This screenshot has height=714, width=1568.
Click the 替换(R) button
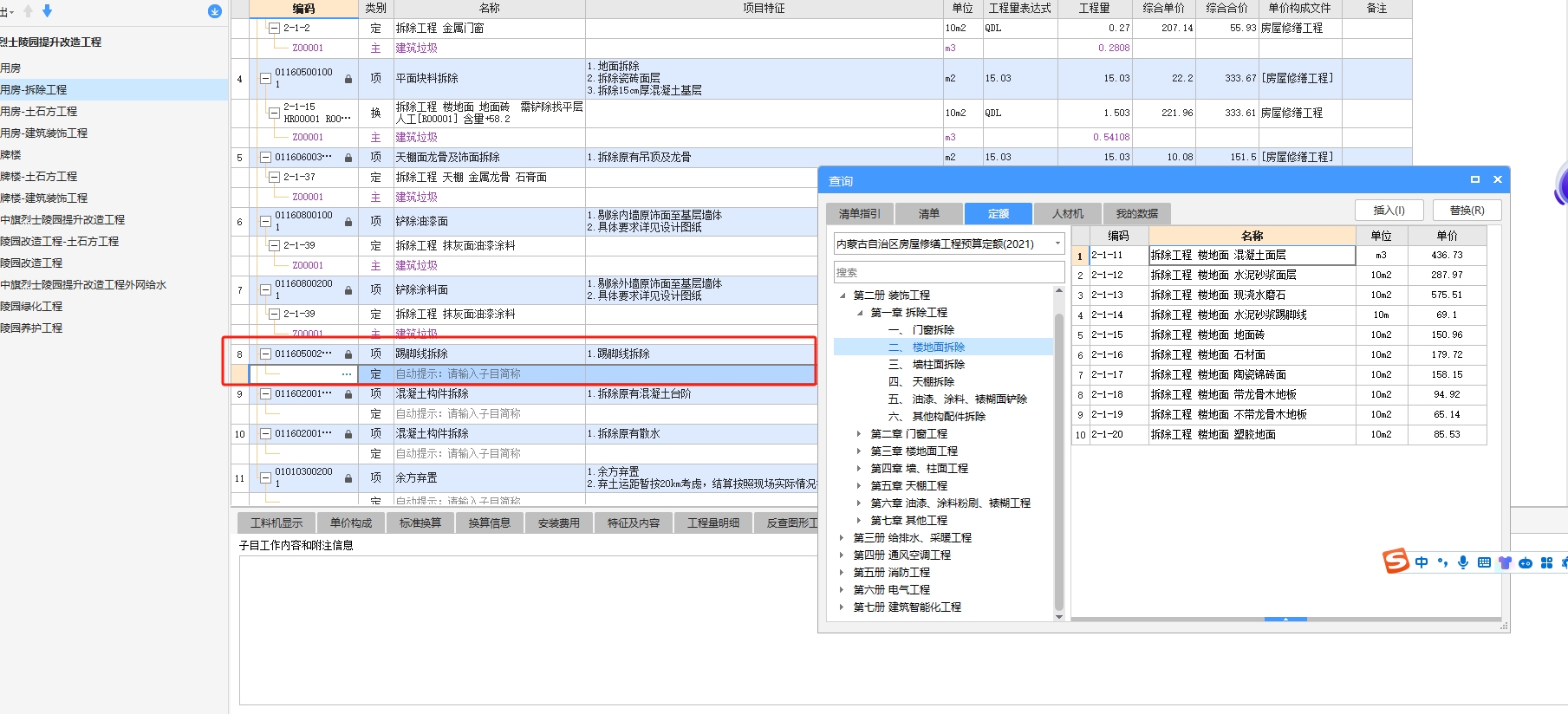click(1467, 210)
